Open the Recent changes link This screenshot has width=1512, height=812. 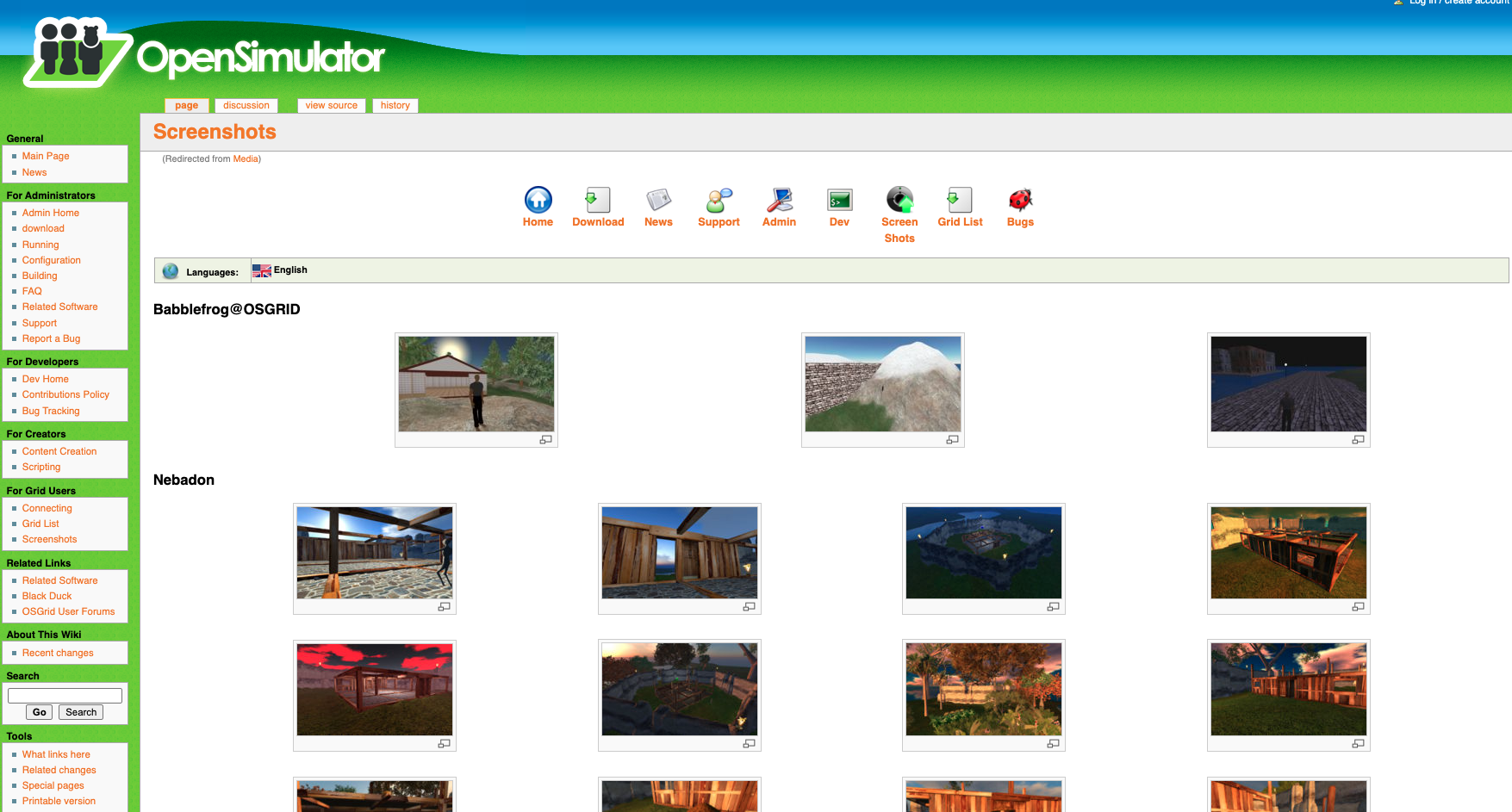point(58,653)
